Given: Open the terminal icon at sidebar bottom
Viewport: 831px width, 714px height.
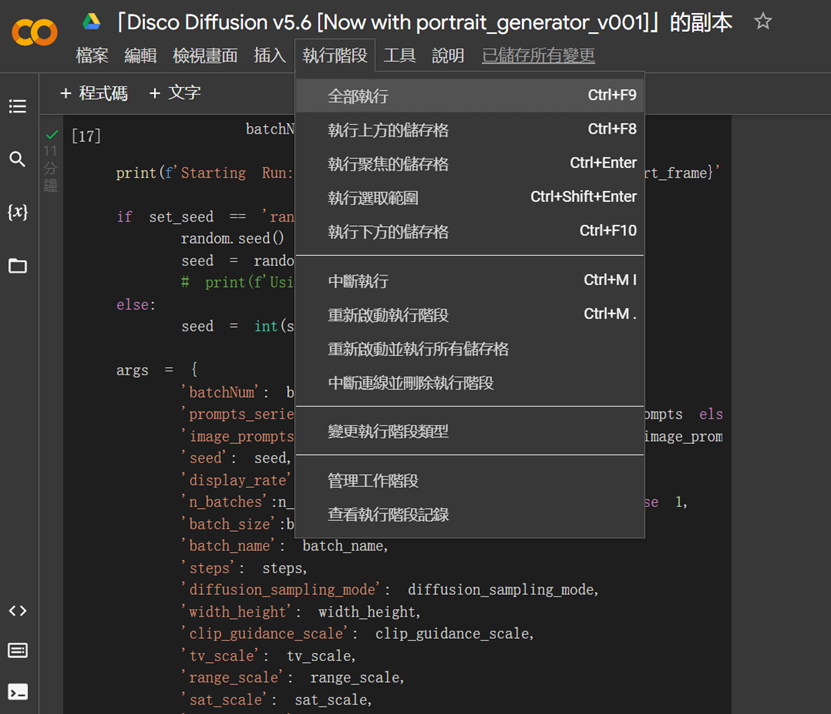Looking at the screenshot, I should tap(17, 692).
